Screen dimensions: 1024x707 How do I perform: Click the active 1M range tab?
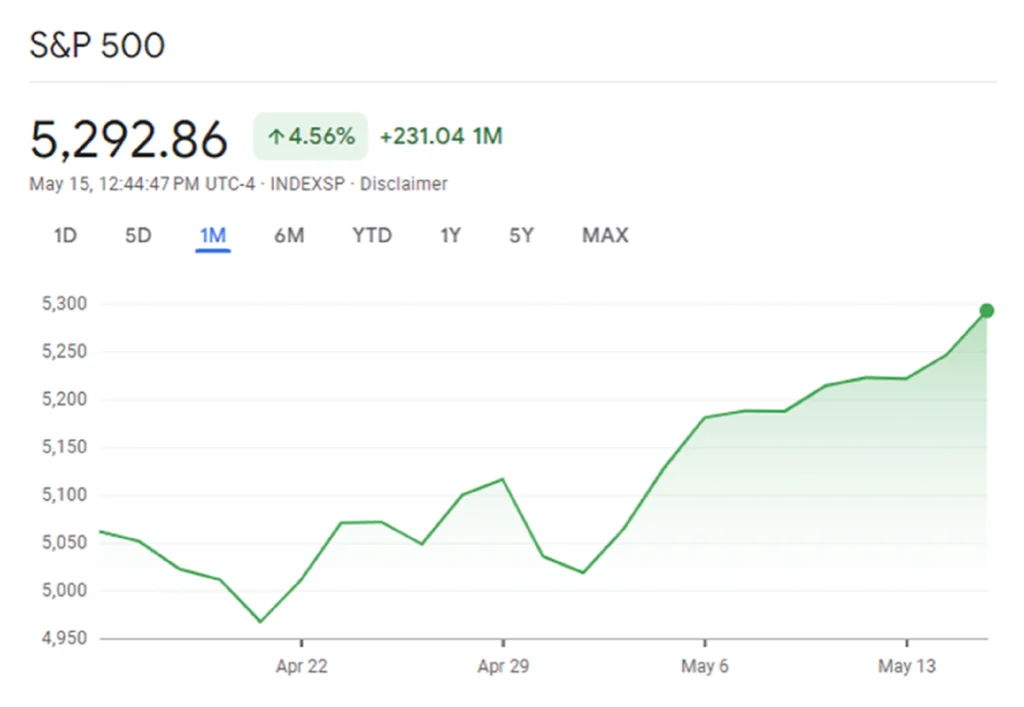click(213, 236)
